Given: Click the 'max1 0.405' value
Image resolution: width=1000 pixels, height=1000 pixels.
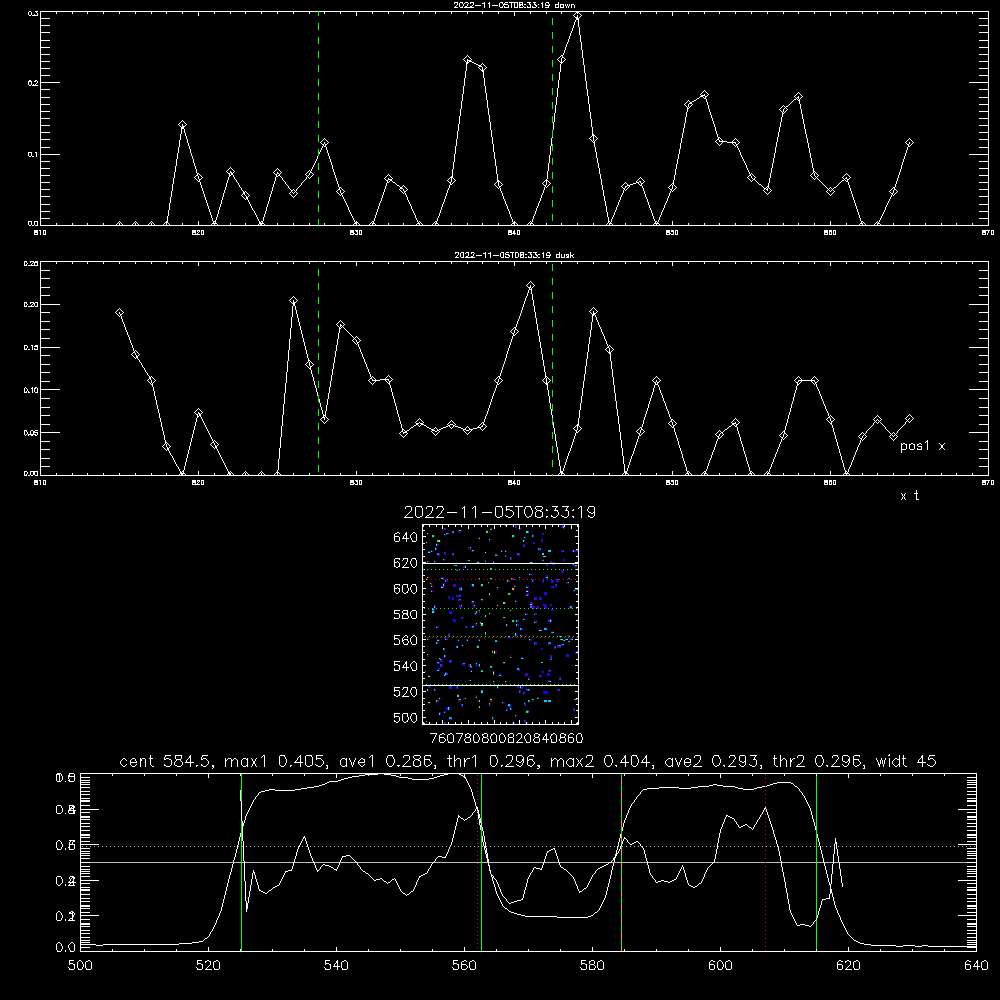Looking at the screenshot, I should pos(276,761).
